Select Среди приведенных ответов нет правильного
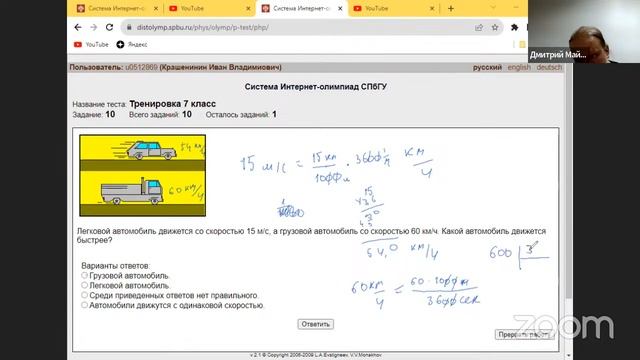 click(x=84, y=295)
